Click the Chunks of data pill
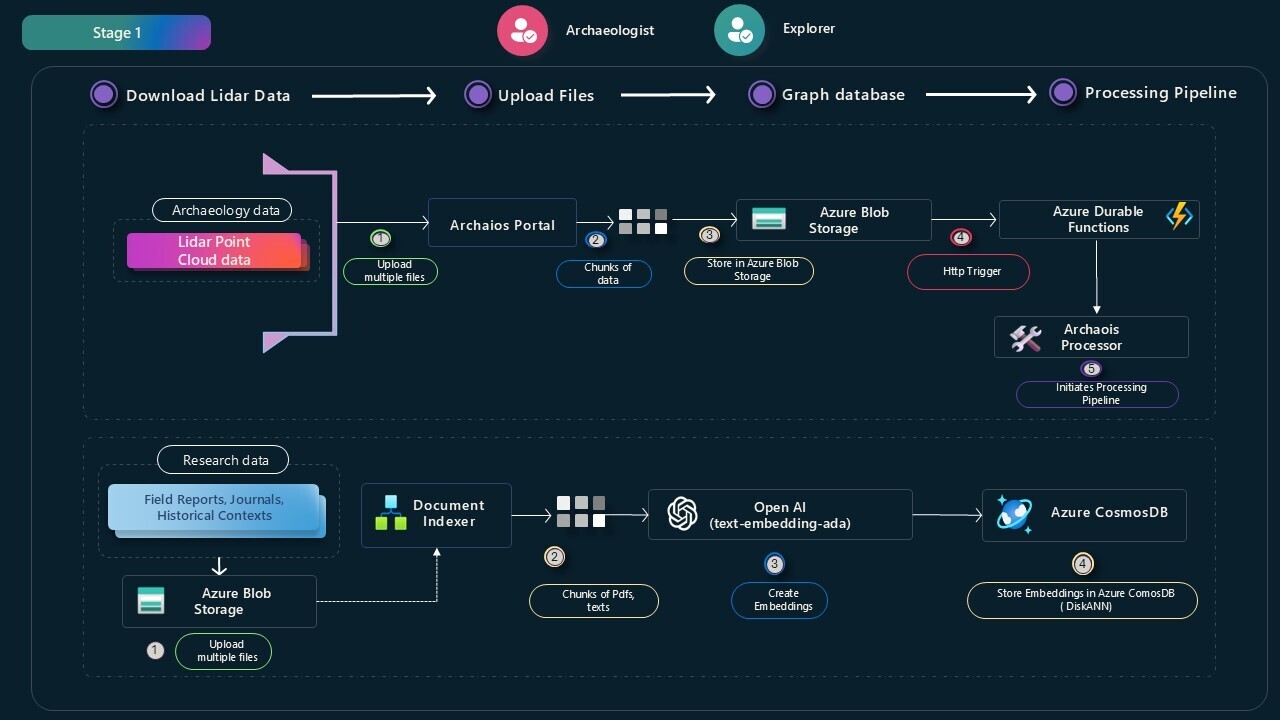 click(x=604, y=274)
